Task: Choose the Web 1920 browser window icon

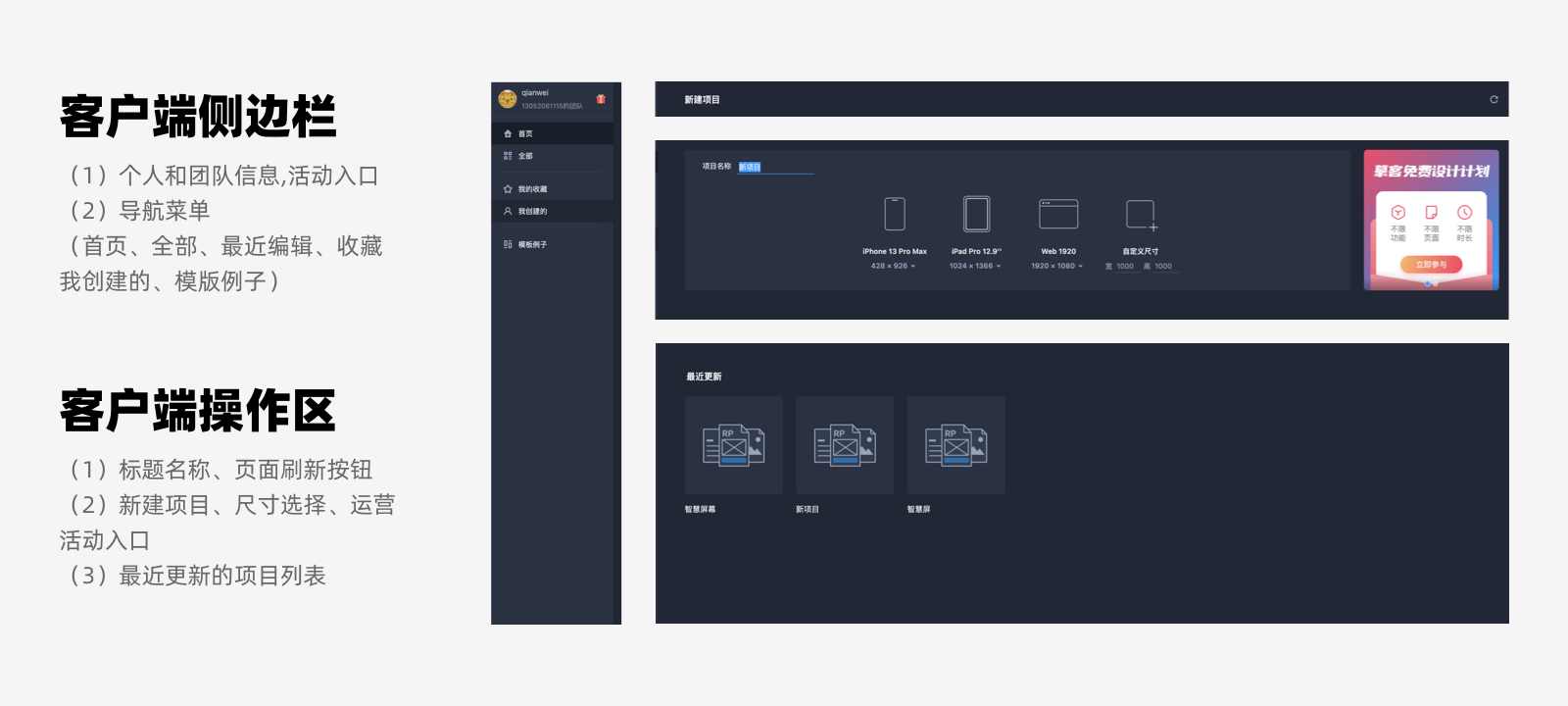Action: pyautogui.click(x=1058, y=214)
